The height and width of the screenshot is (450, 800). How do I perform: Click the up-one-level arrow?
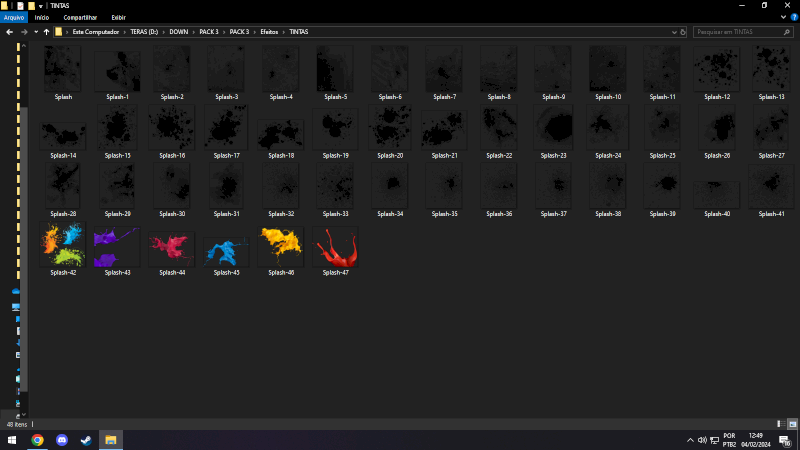click(46, 32)
